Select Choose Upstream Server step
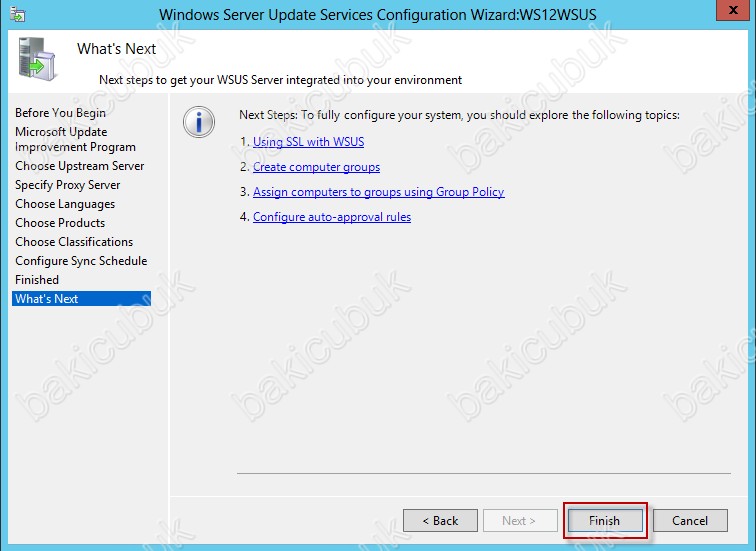Screen dimensions: 756x551 (x=80, y=166)
